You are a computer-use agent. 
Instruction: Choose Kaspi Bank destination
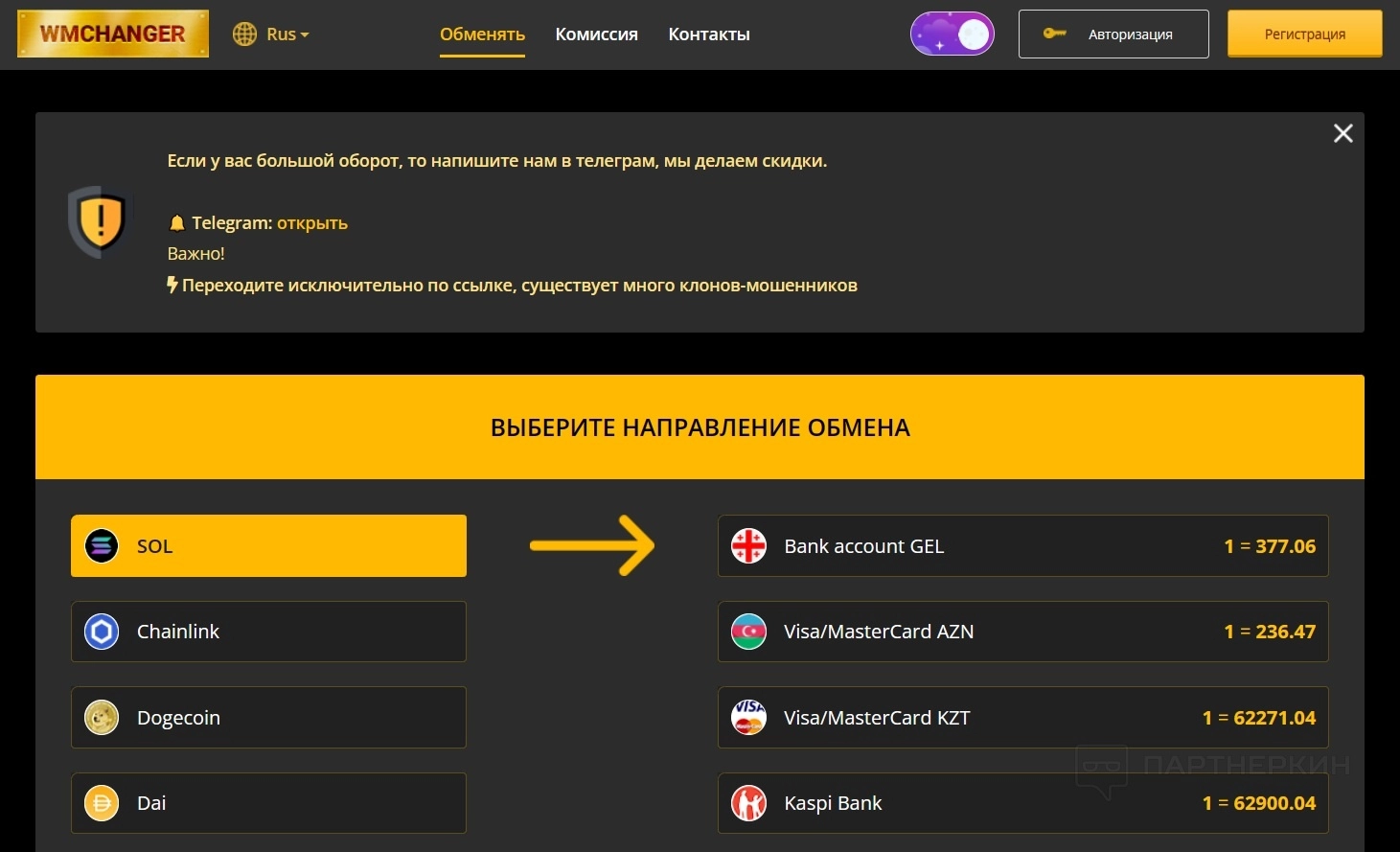(x=1023, y=803)
